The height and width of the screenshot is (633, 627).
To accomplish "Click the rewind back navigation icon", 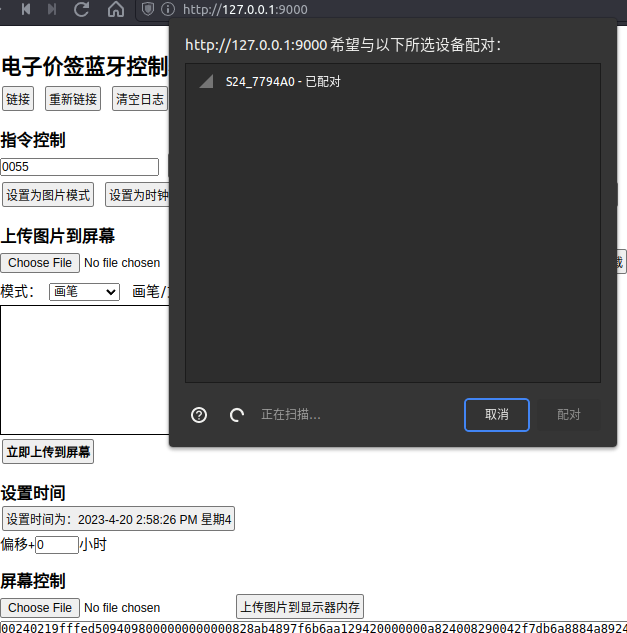I will tap(26, 9).
